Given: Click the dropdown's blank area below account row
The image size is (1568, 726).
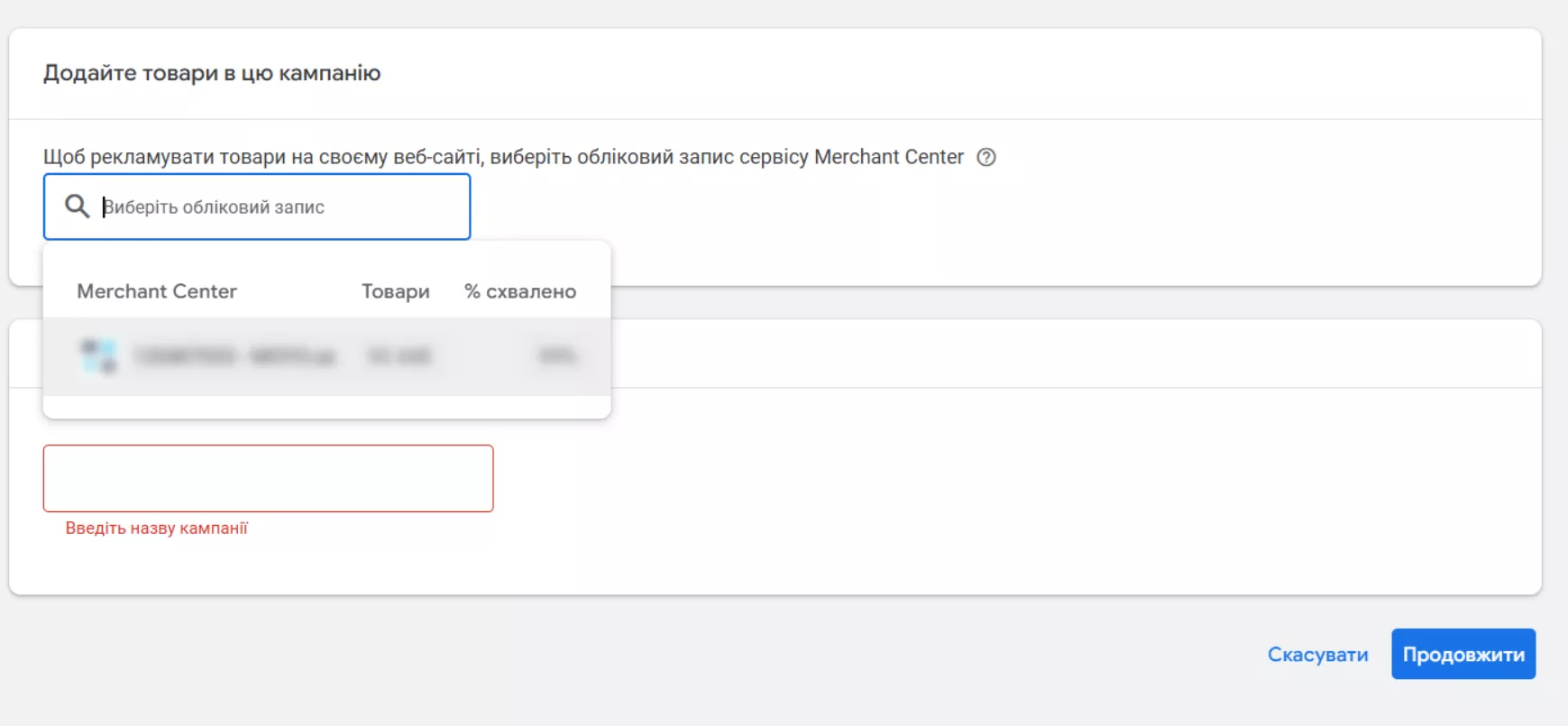Looking at the screenshot, I should click(326, 407).
